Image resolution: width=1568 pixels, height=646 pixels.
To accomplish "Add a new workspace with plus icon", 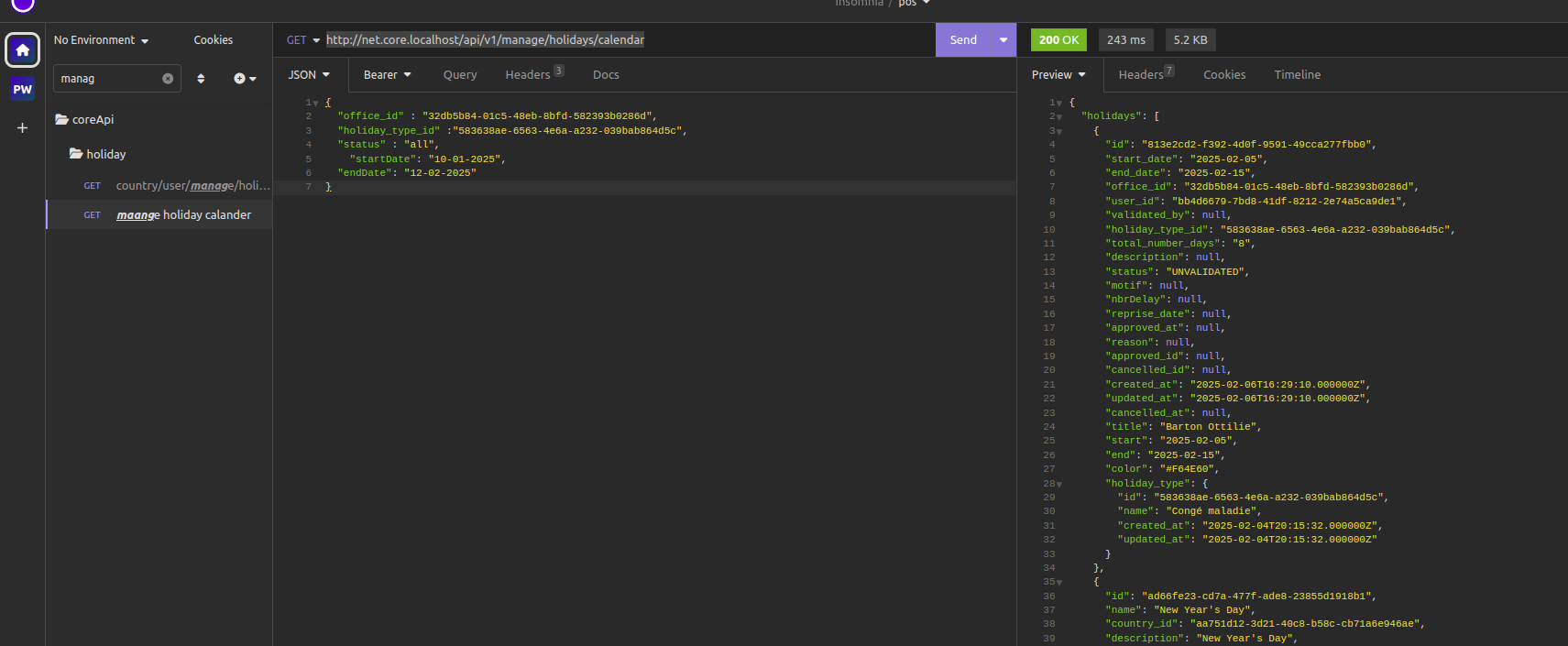I will point(22,127).
